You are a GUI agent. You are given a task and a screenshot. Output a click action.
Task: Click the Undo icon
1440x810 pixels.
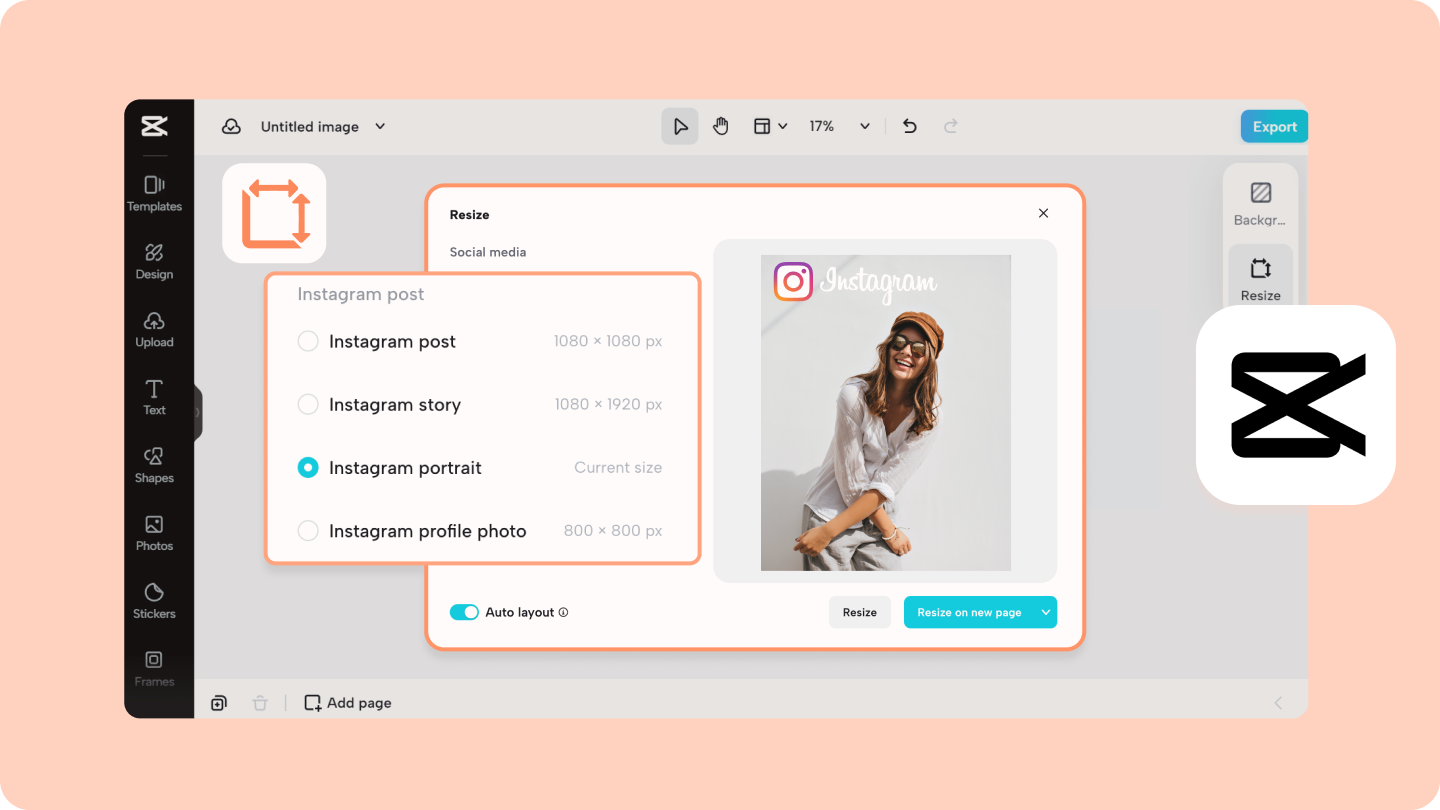pos(909,126)
